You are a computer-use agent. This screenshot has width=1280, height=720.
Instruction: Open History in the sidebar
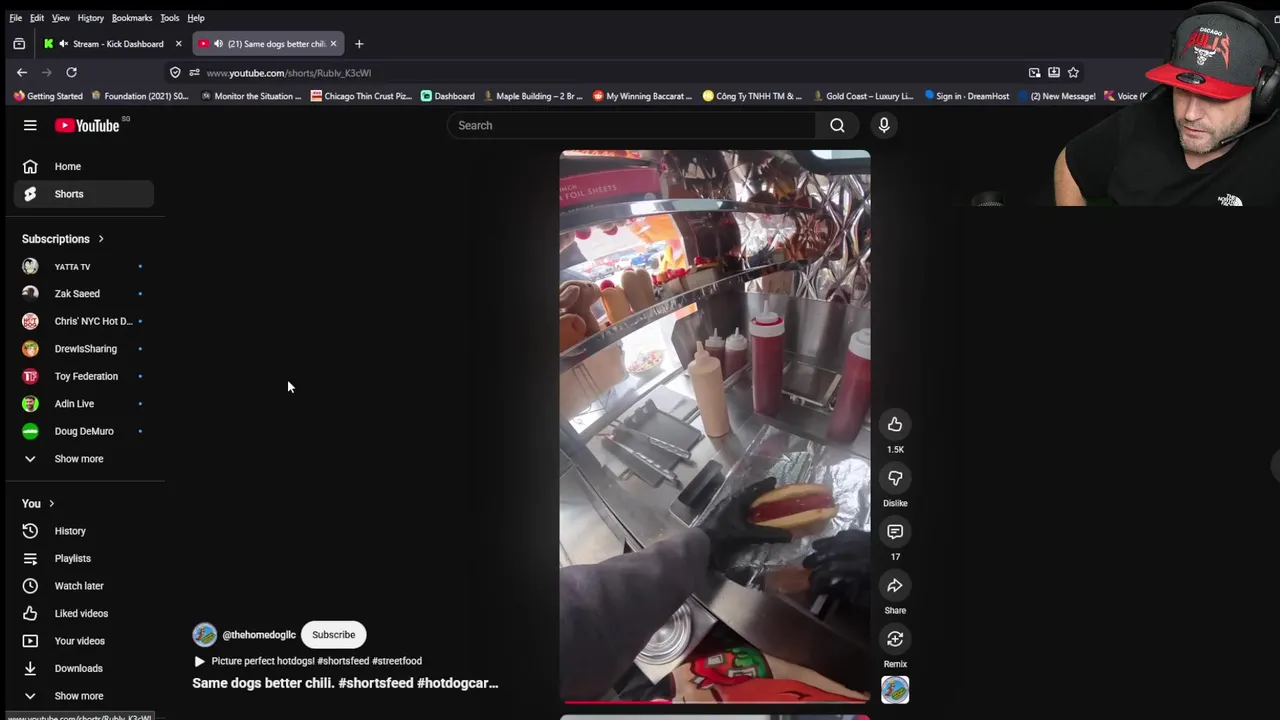84,531
